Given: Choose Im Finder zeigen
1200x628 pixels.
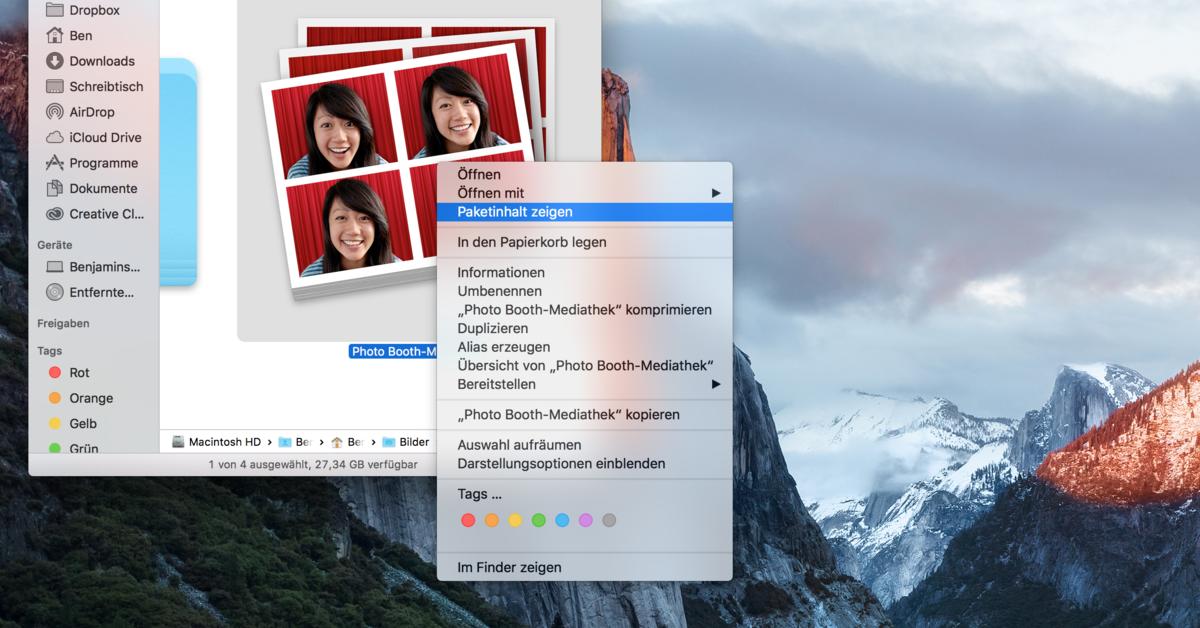Looking at the screenshot, I should click(x=585, y=567).
